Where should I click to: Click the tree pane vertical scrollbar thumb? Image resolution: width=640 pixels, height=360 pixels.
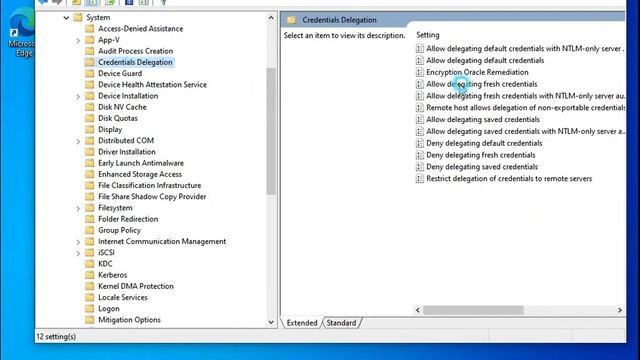(x=271, y=131)
